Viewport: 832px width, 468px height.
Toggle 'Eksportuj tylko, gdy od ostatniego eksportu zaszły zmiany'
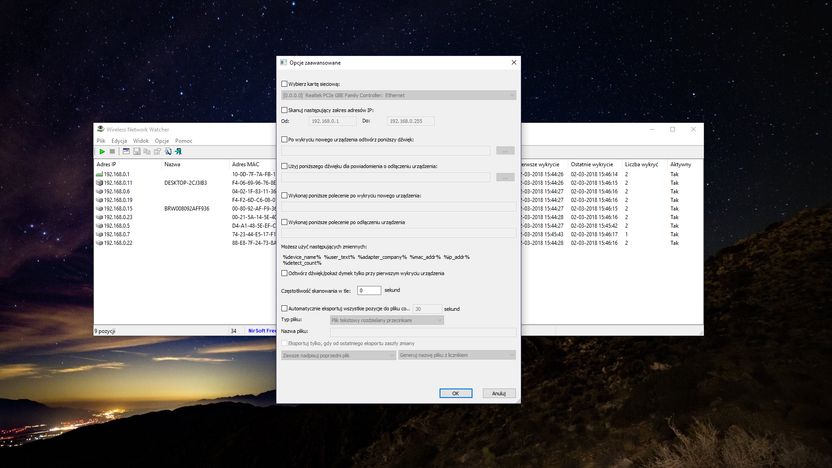284,343
